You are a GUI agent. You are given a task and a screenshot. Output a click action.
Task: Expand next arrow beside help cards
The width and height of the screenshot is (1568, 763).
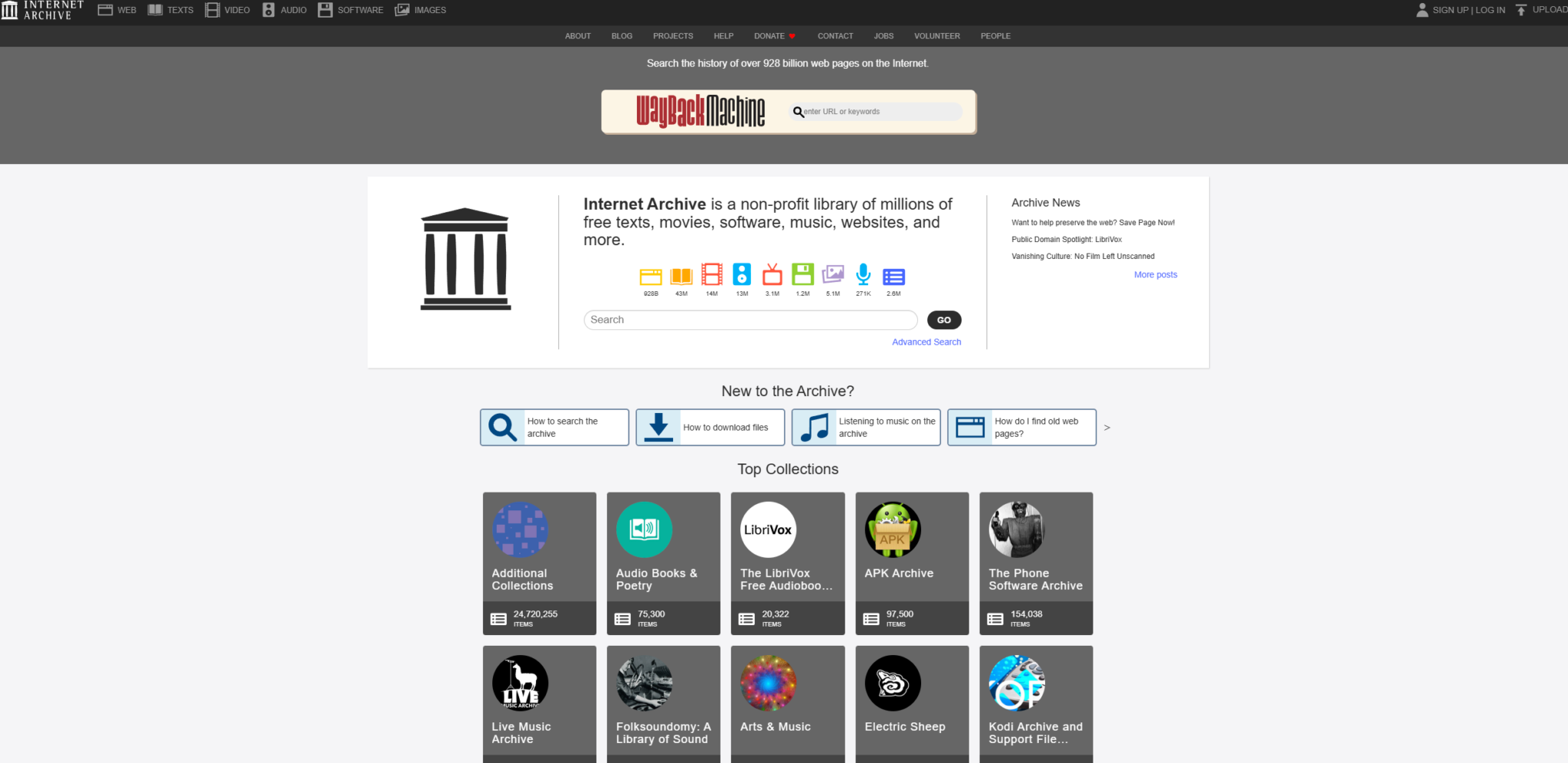pos(1106,427)
